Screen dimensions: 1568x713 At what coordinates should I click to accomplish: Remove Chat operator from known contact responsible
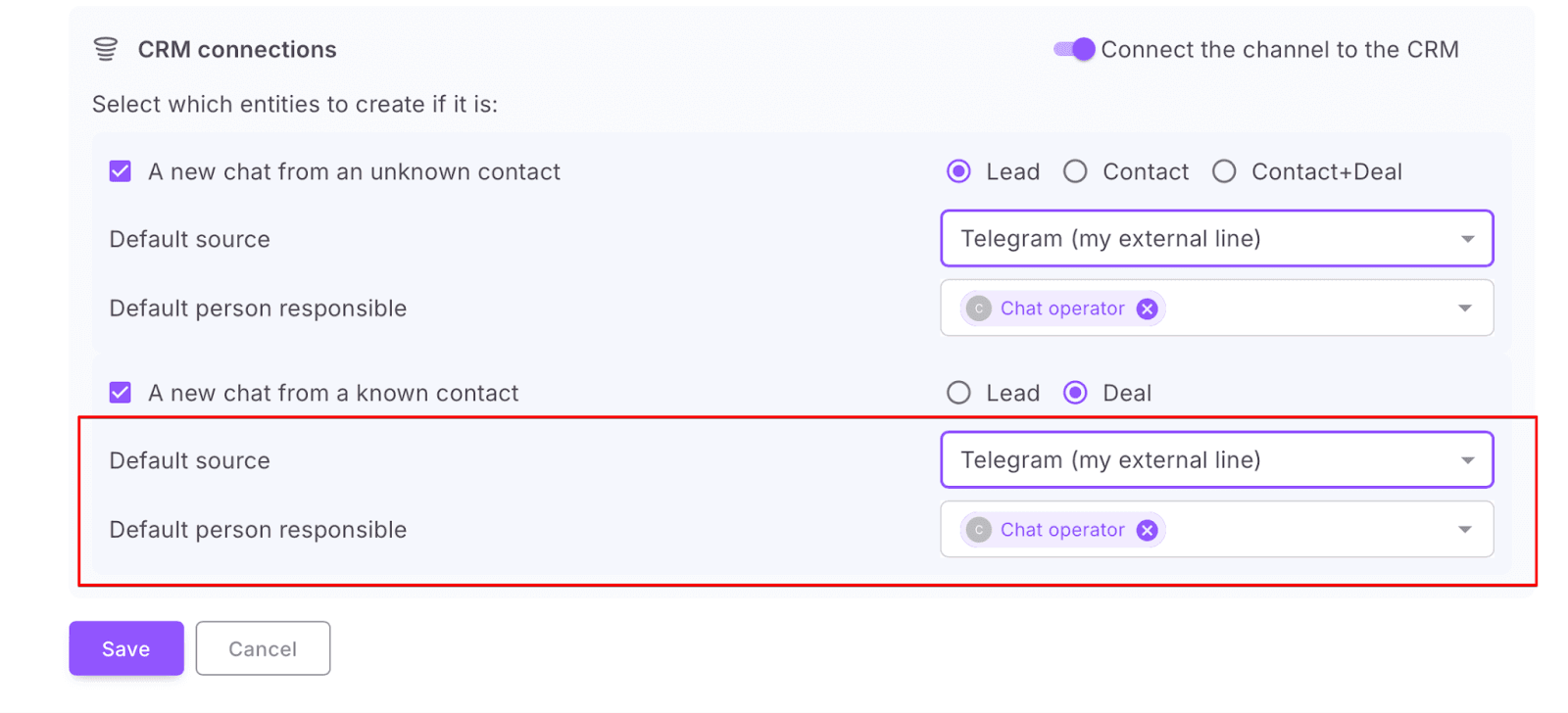(1147, 531)
